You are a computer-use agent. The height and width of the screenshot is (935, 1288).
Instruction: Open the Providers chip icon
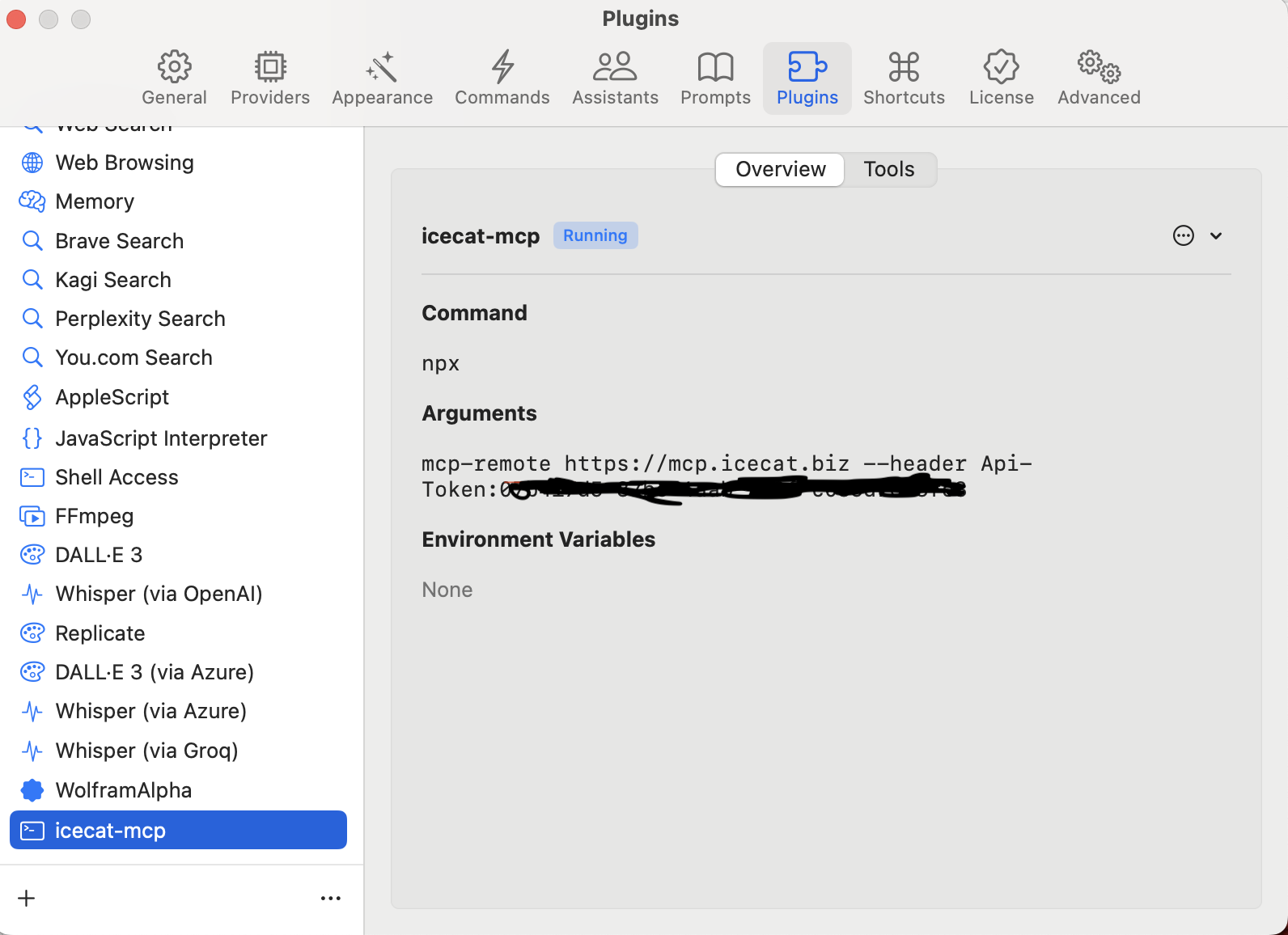(x=270, y=67)
